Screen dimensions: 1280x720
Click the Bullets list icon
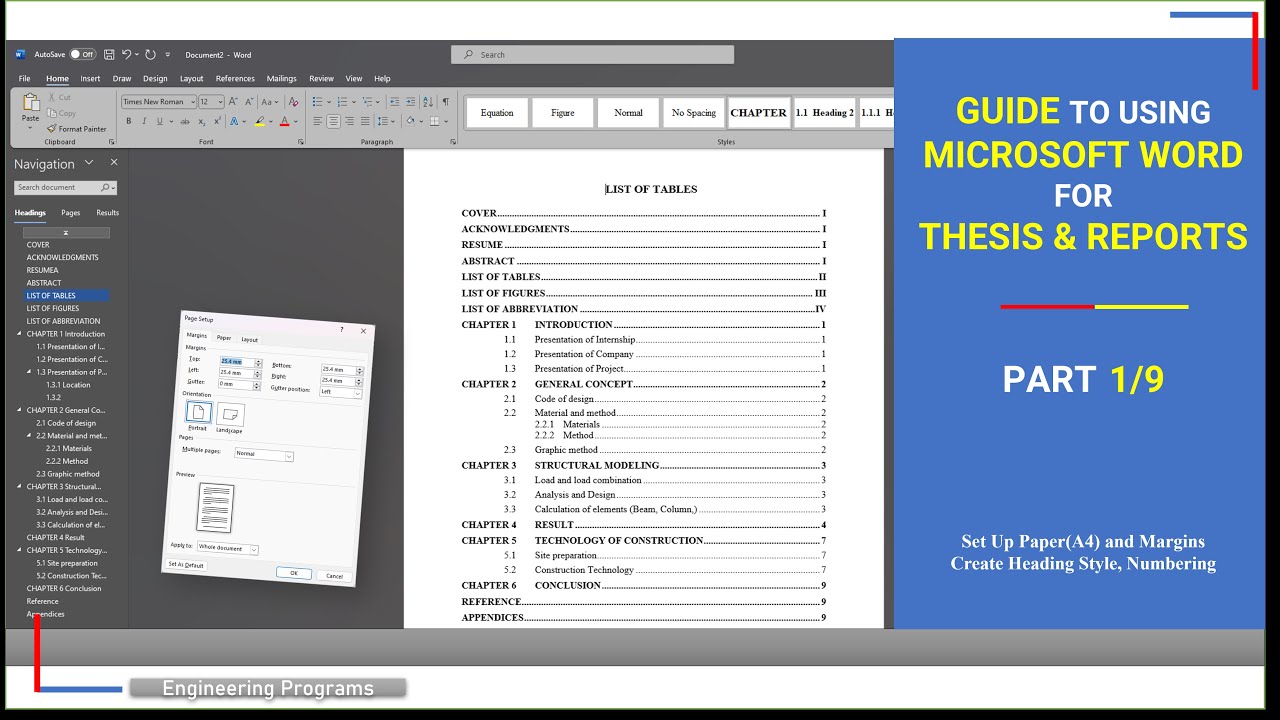pos(317,102)
